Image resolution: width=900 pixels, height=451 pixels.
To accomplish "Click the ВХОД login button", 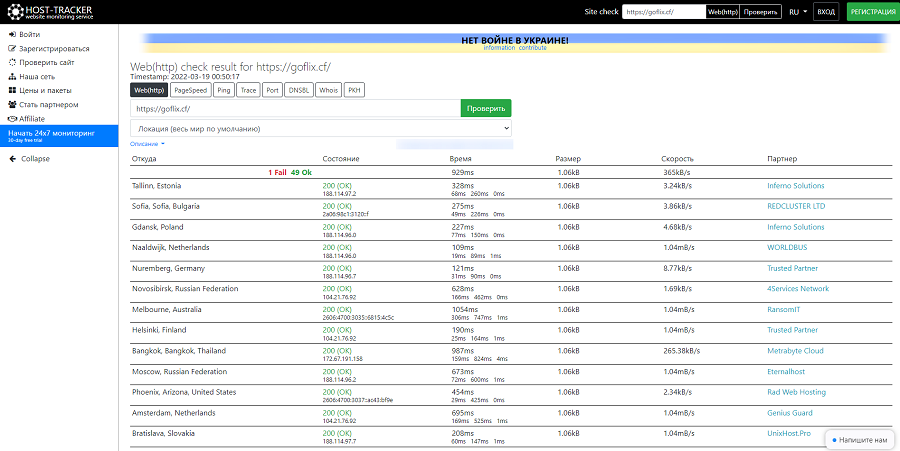I will [x=826, y=11].
